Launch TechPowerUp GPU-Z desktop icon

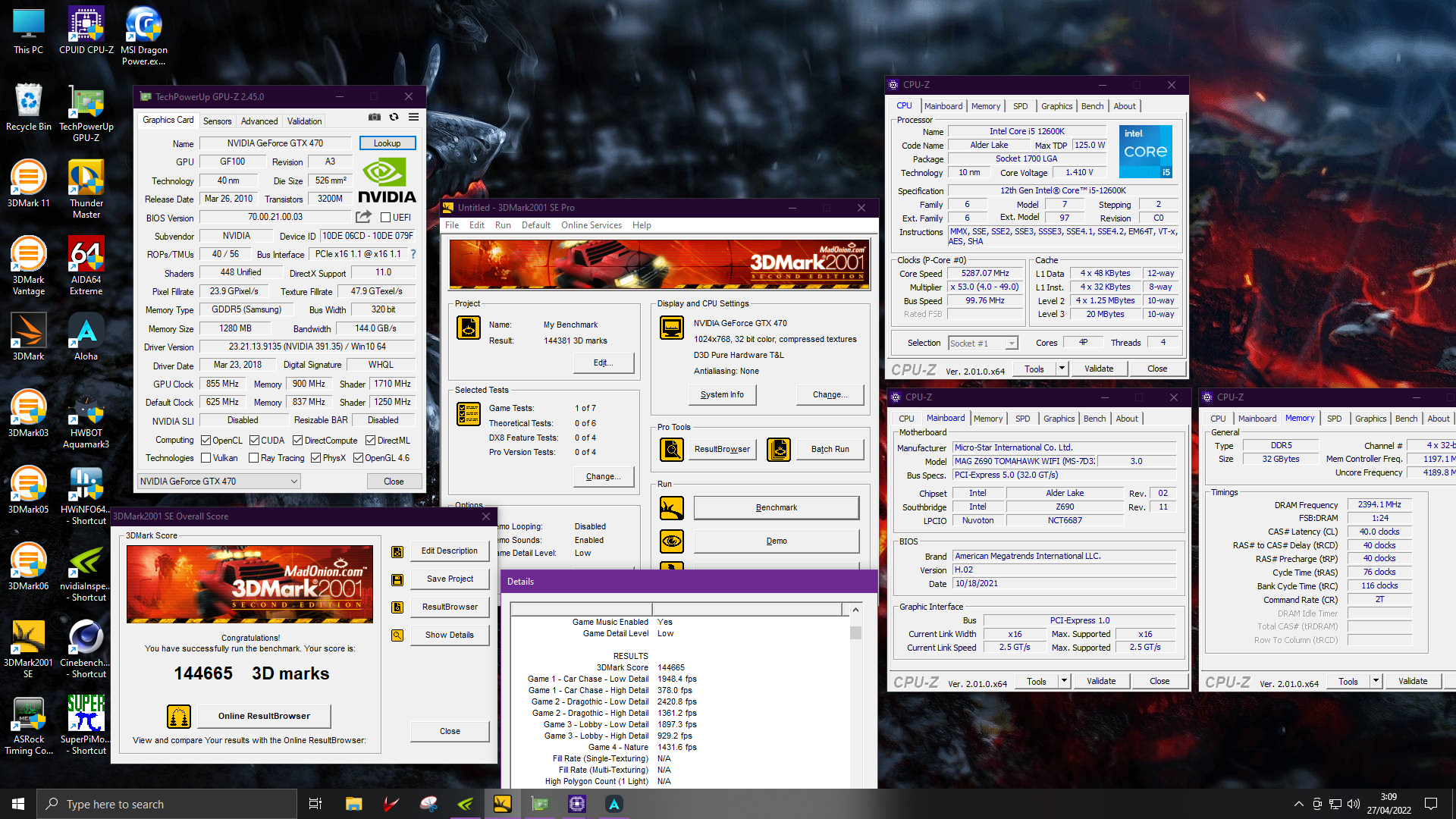(x=86, y=114)
